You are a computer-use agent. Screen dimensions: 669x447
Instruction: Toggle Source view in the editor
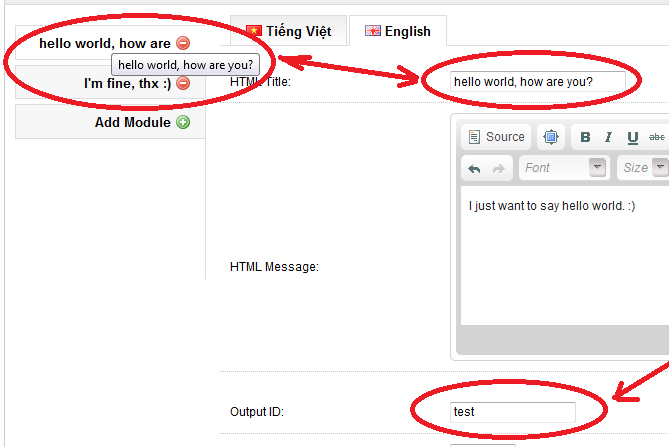497,137
